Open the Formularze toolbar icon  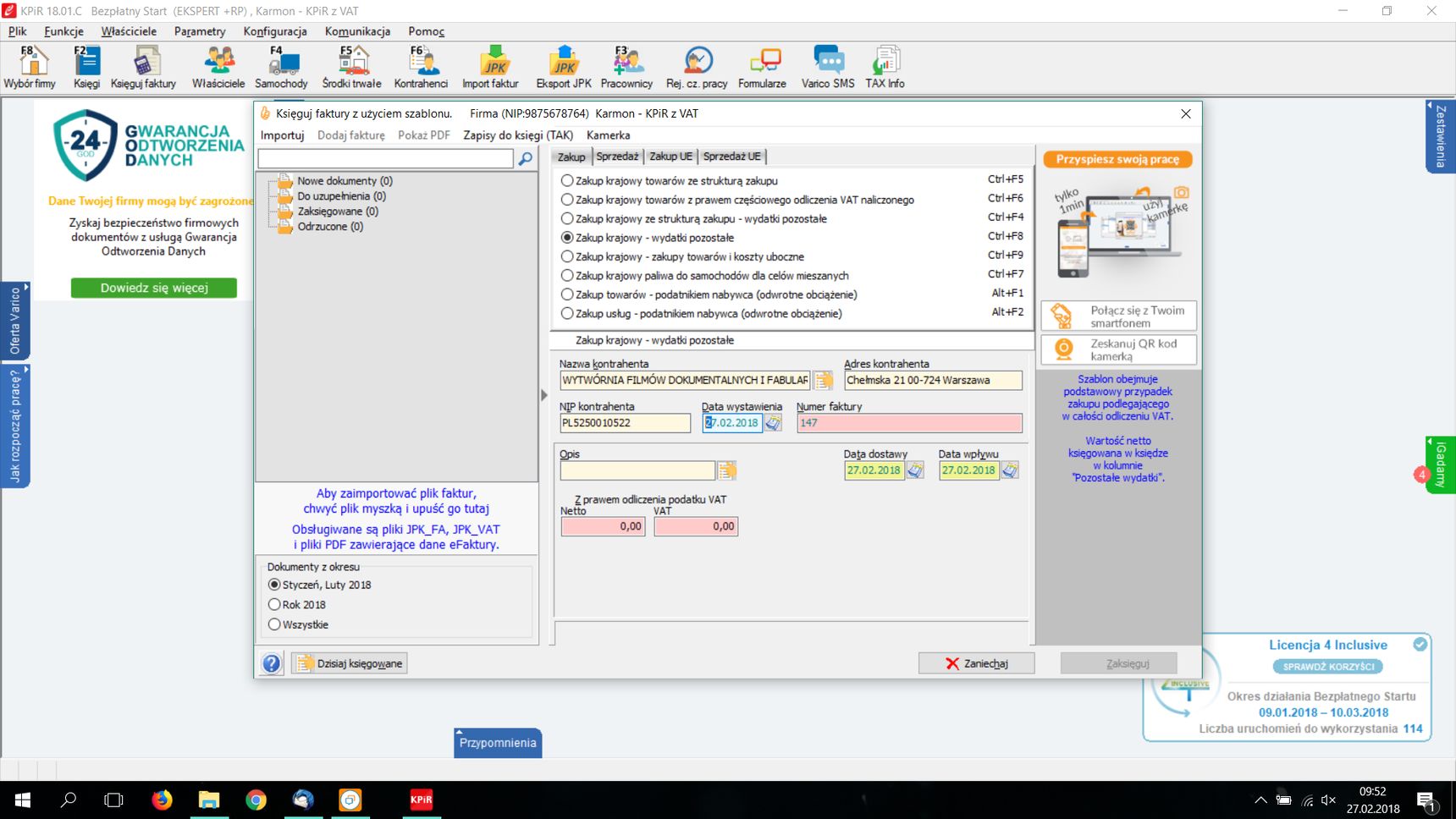(762, 67)
